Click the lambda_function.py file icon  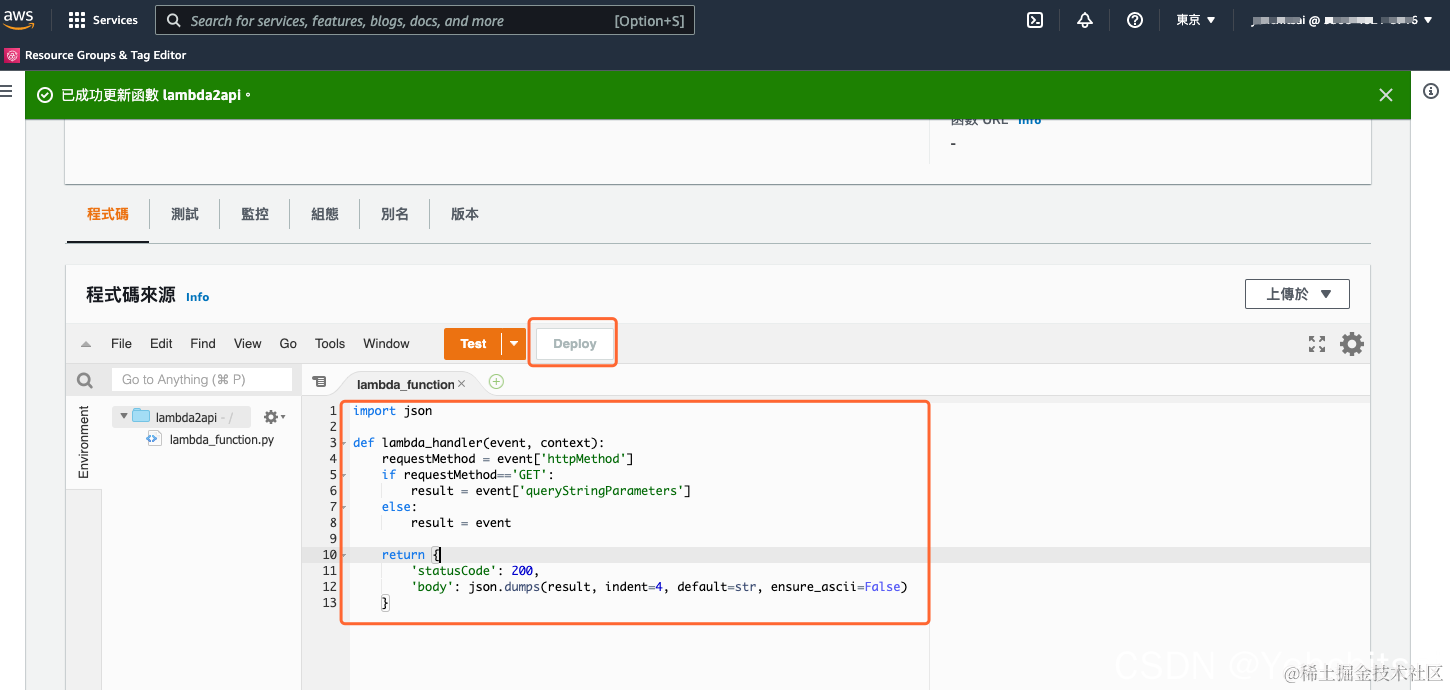(x=153, y=439)
